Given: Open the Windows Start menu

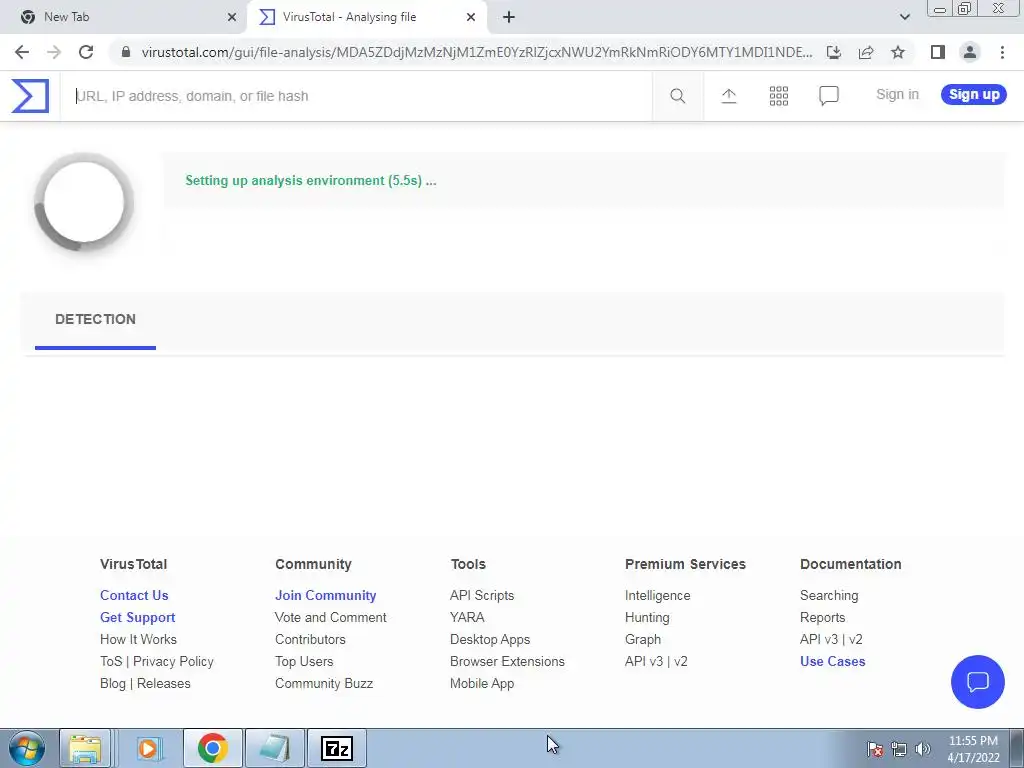Looking at the screenshot, I should (x=26, y=748).
